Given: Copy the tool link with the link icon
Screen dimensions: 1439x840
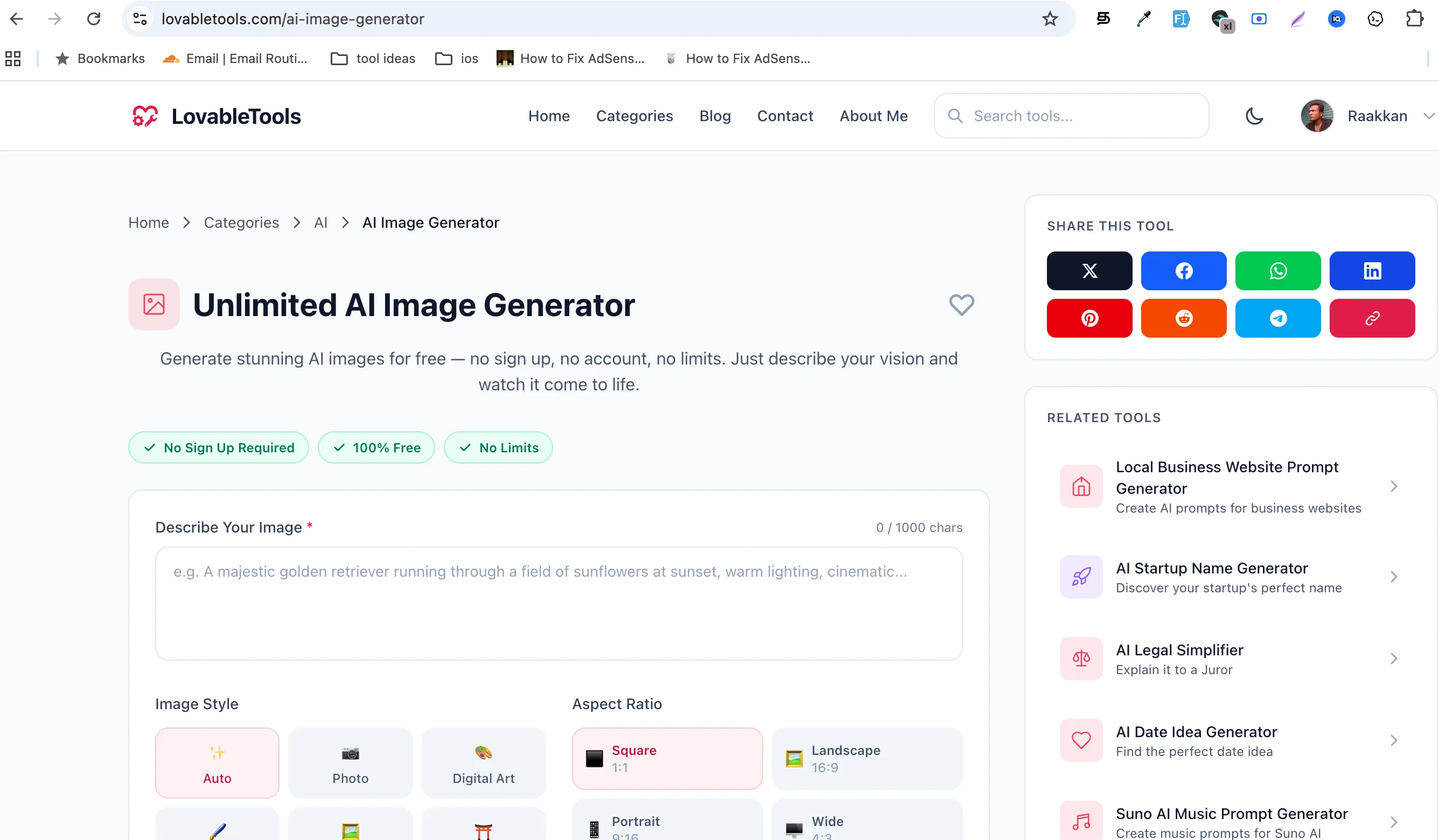Looking at the screenshot, I should point(1372,318).
